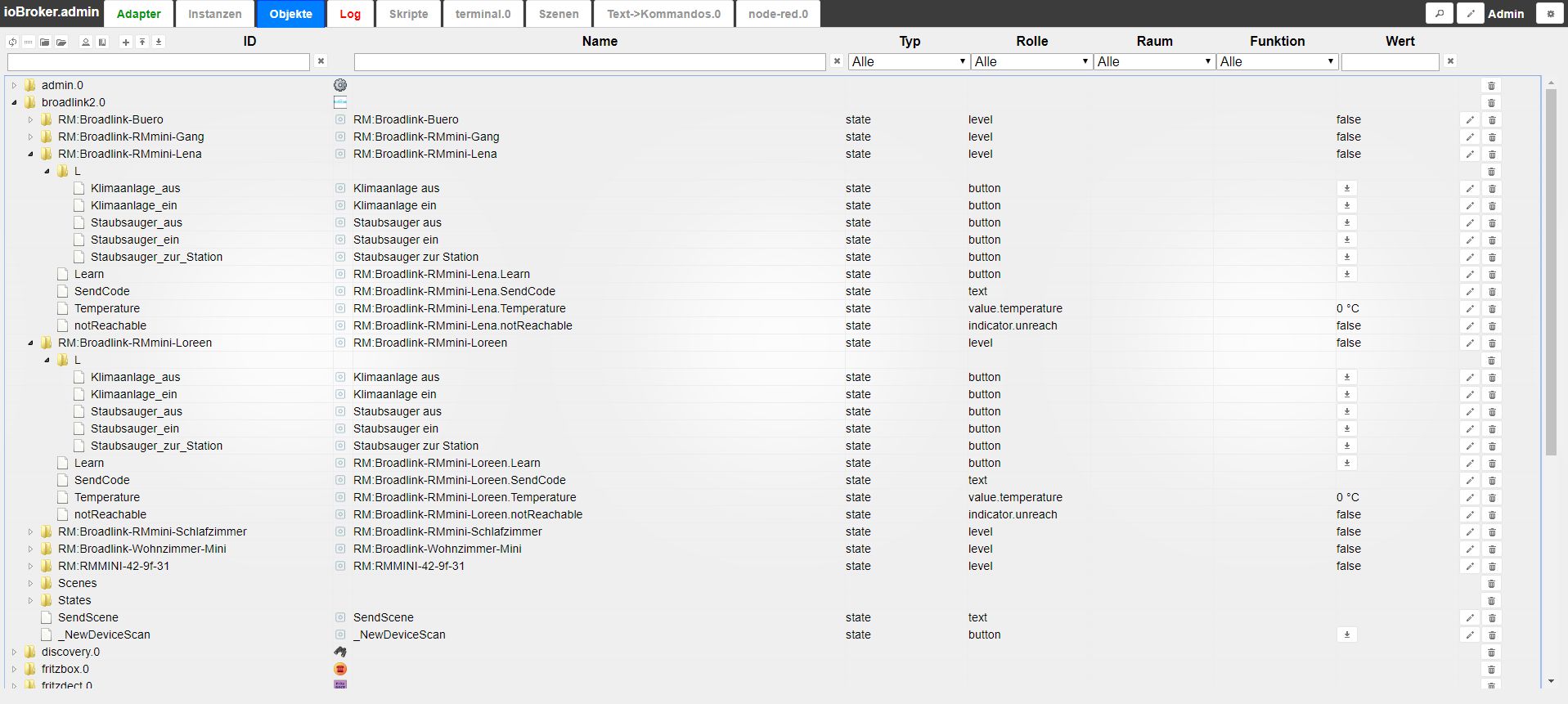Image resolution: width=1568 pixels, height=704 pixels.
Task: Trigger Lena Staubsauger_ein button value
Action: pyautogui.click(x=1347, y=240)
